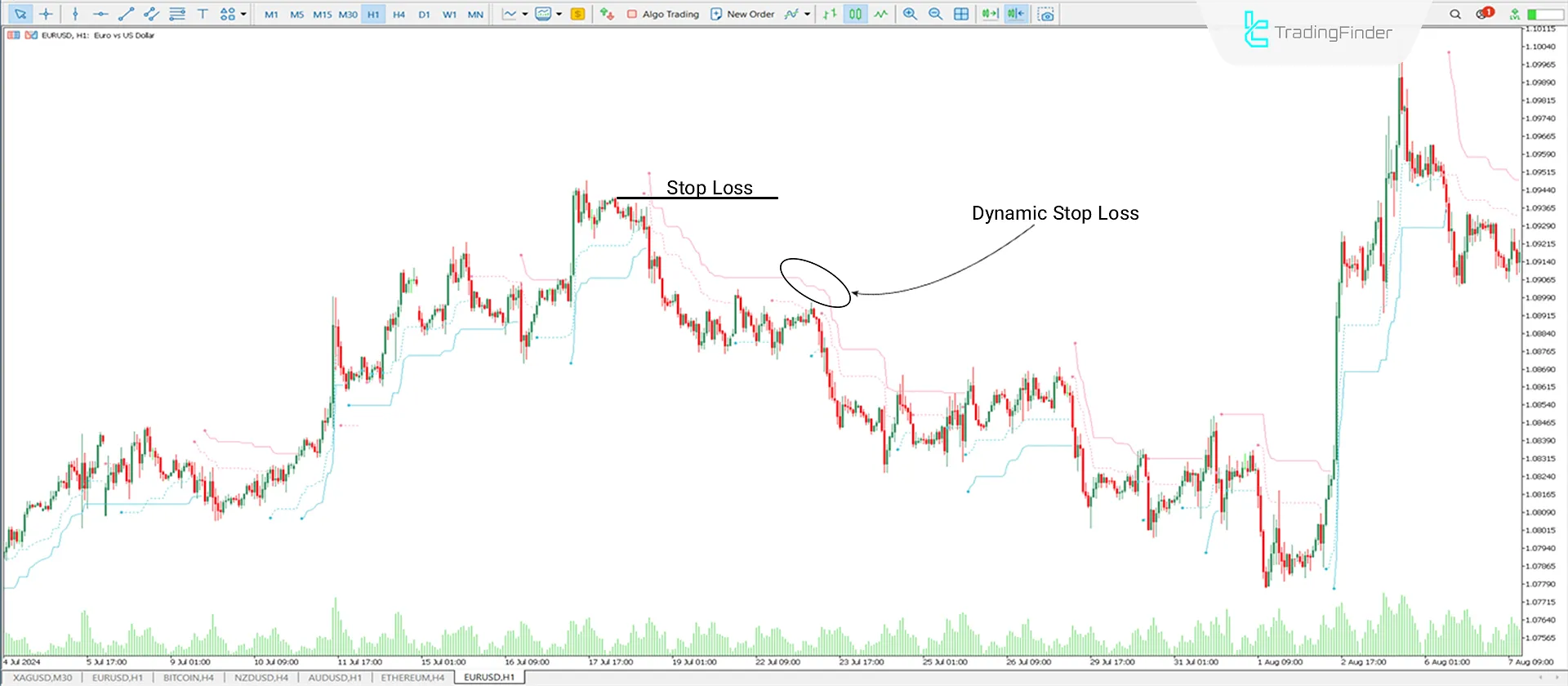Select the trendline drawing tool

(x=126, y=14)
